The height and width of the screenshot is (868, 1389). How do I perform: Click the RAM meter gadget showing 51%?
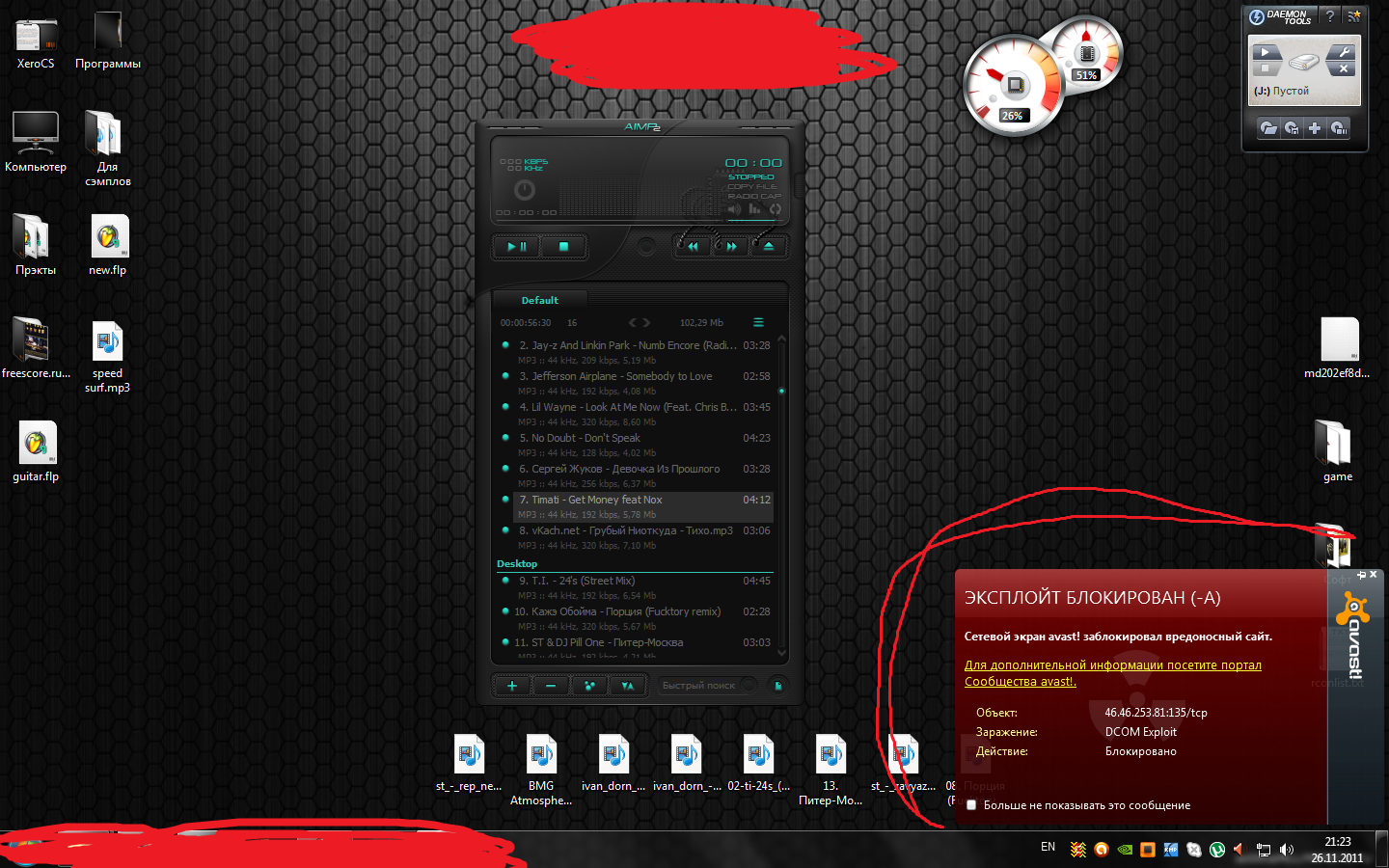[x=1086, y=54]
